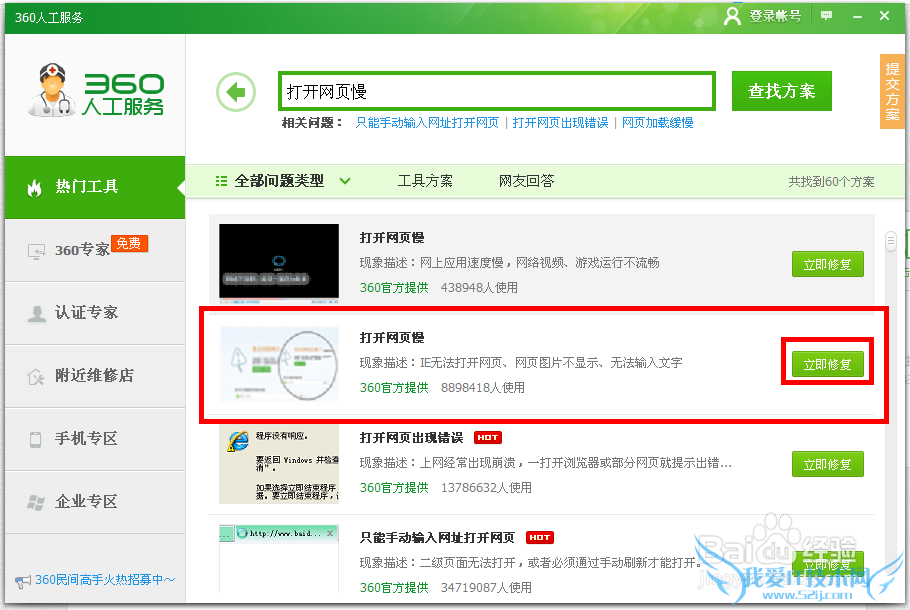Click the monitor icon beside 360专家
Viewport: 910px width, 610px height.
37,251
